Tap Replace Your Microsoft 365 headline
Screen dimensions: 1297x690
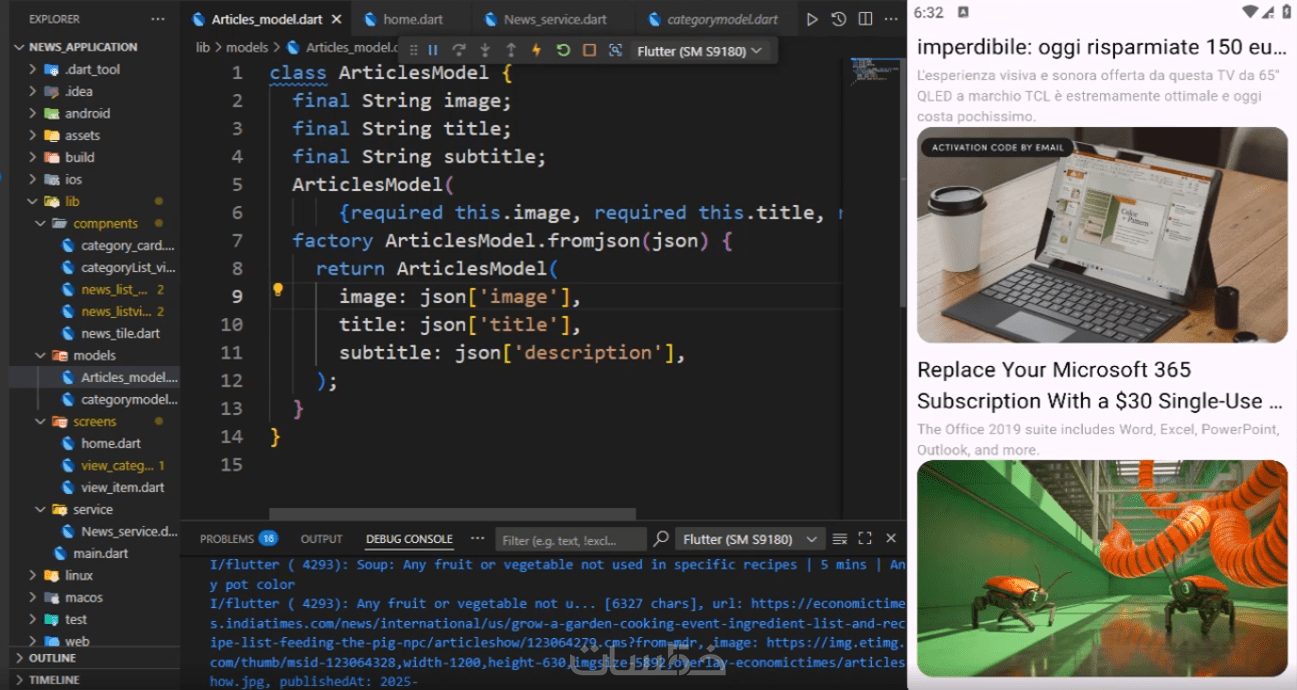point(1100,385)
